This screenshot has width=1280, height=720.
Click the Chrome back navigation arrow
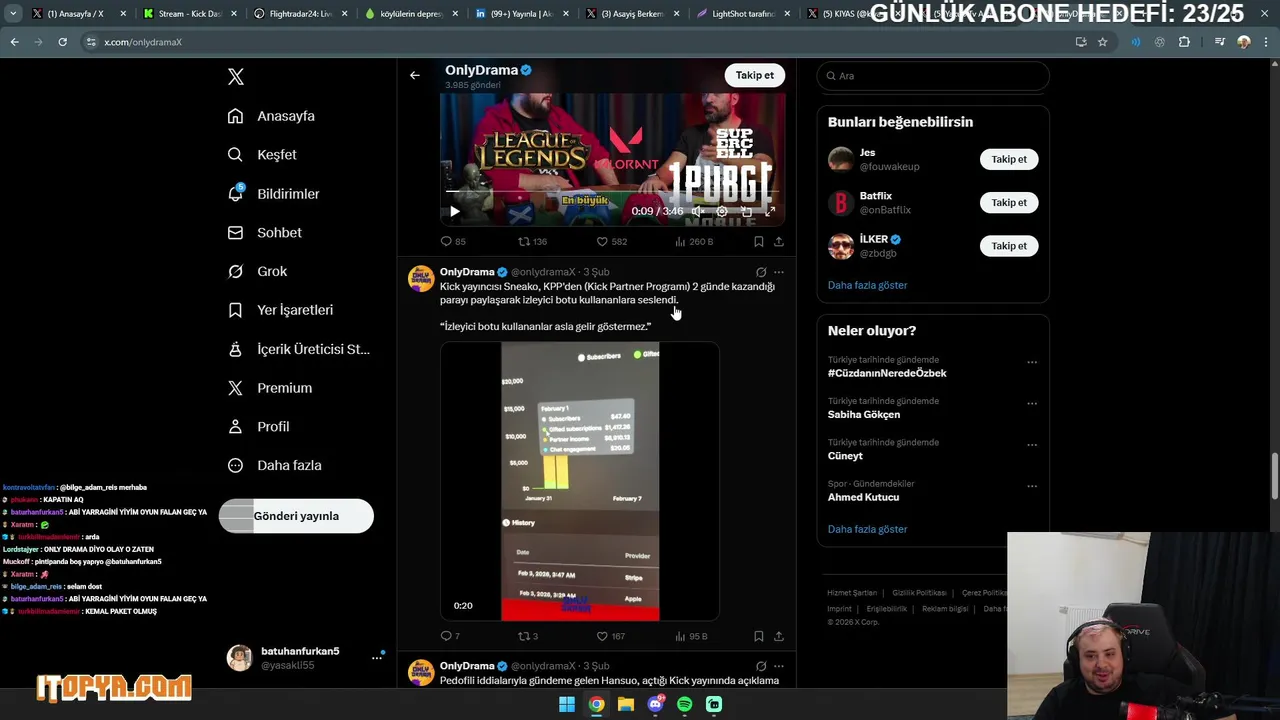click(x=14, y=42)
